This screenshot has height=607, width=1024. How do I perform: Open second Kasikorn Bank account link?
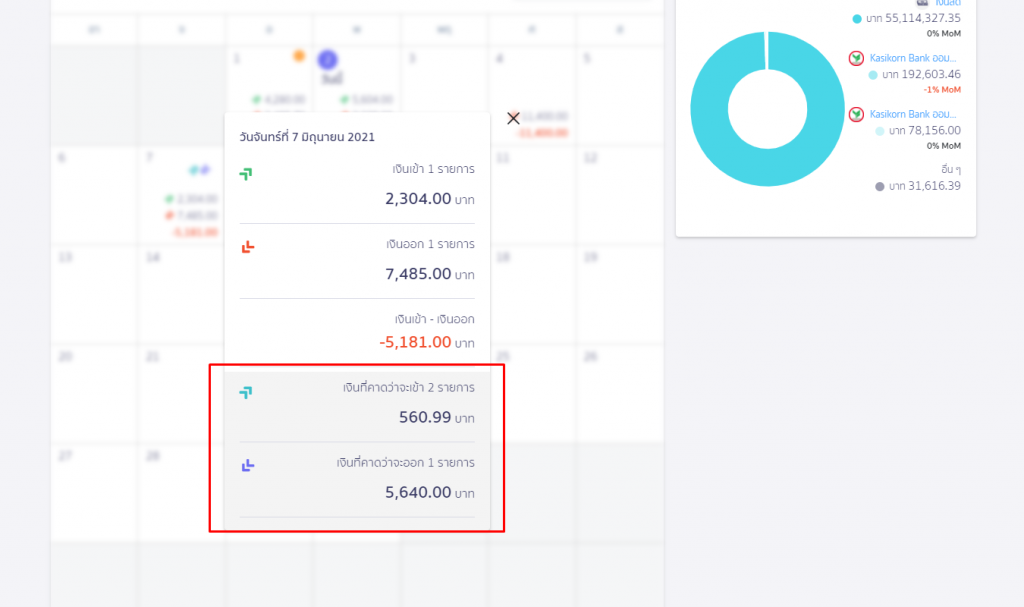coord(913,114)
